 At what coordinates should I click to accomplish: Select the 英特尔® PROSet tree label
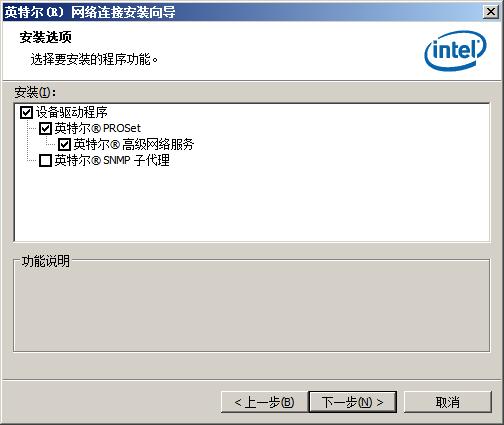click(x=98, y=128)
